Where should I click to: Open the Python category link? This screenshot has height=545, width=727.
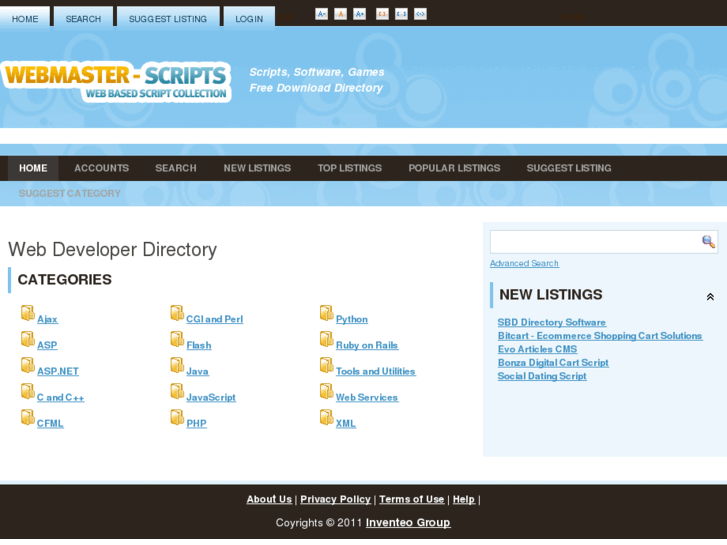click(x=352, y=319)
